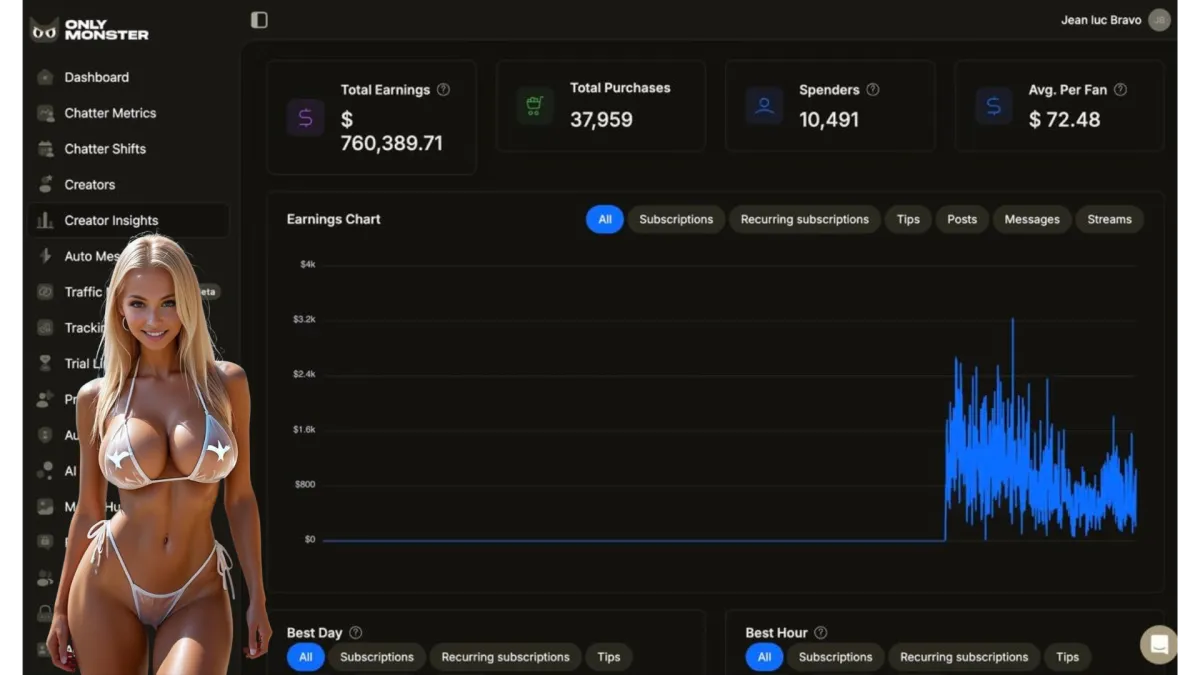
Task: Toggle the sidebar collapse icon
Action: 259,20
